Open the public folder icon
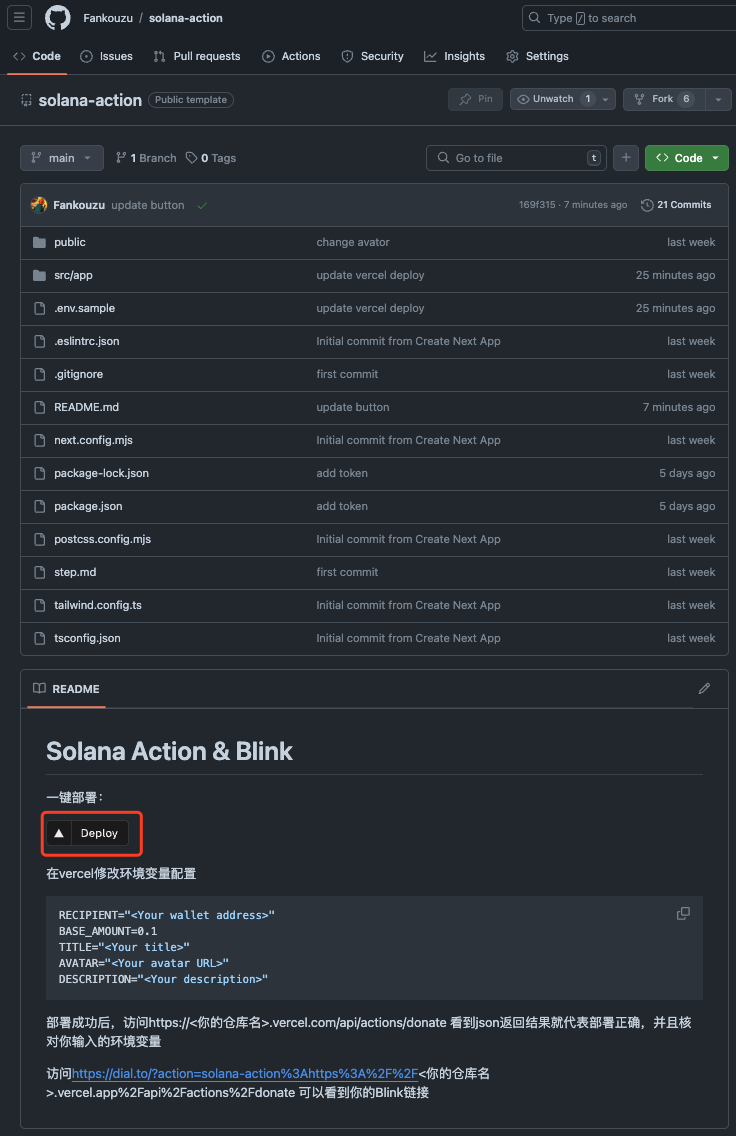This screenshot has height=1136, width=736. click(x=39, y=242)
